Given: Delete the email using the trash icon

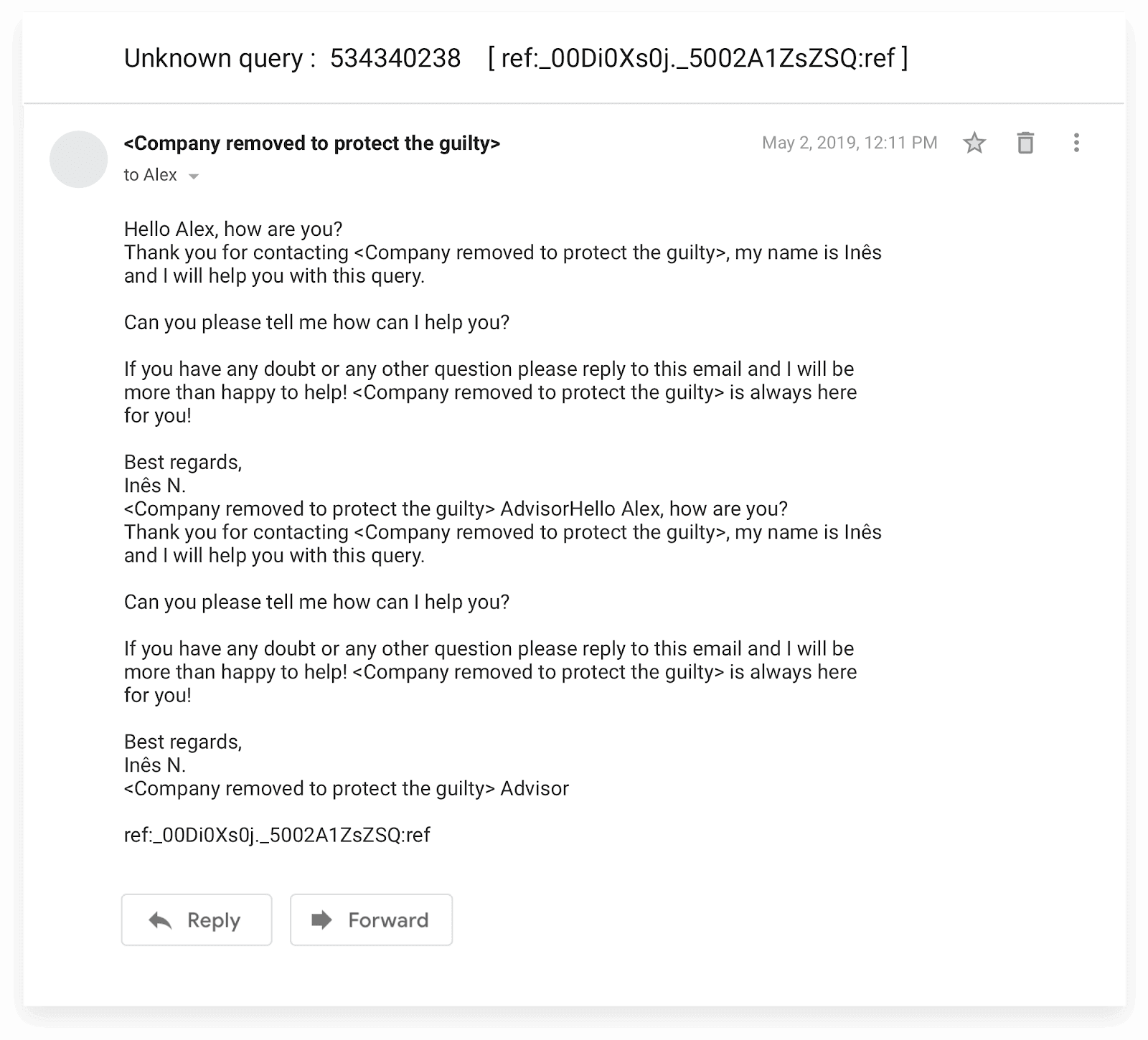Looking at the screenshot, I should pos(1025,143).
